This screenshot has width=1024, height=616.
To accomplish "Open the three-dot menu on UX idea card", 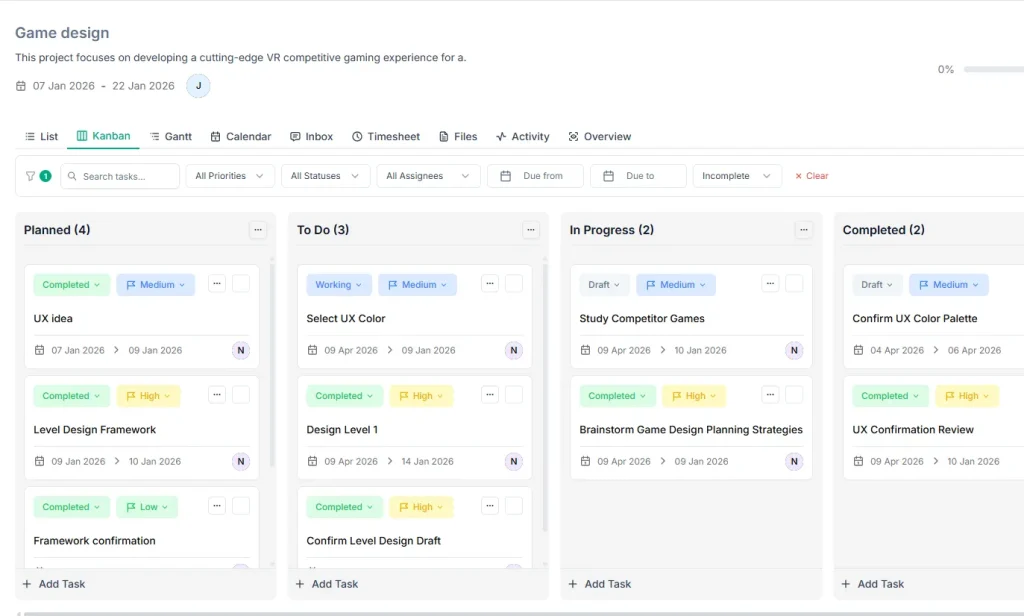I will point(217,284).
